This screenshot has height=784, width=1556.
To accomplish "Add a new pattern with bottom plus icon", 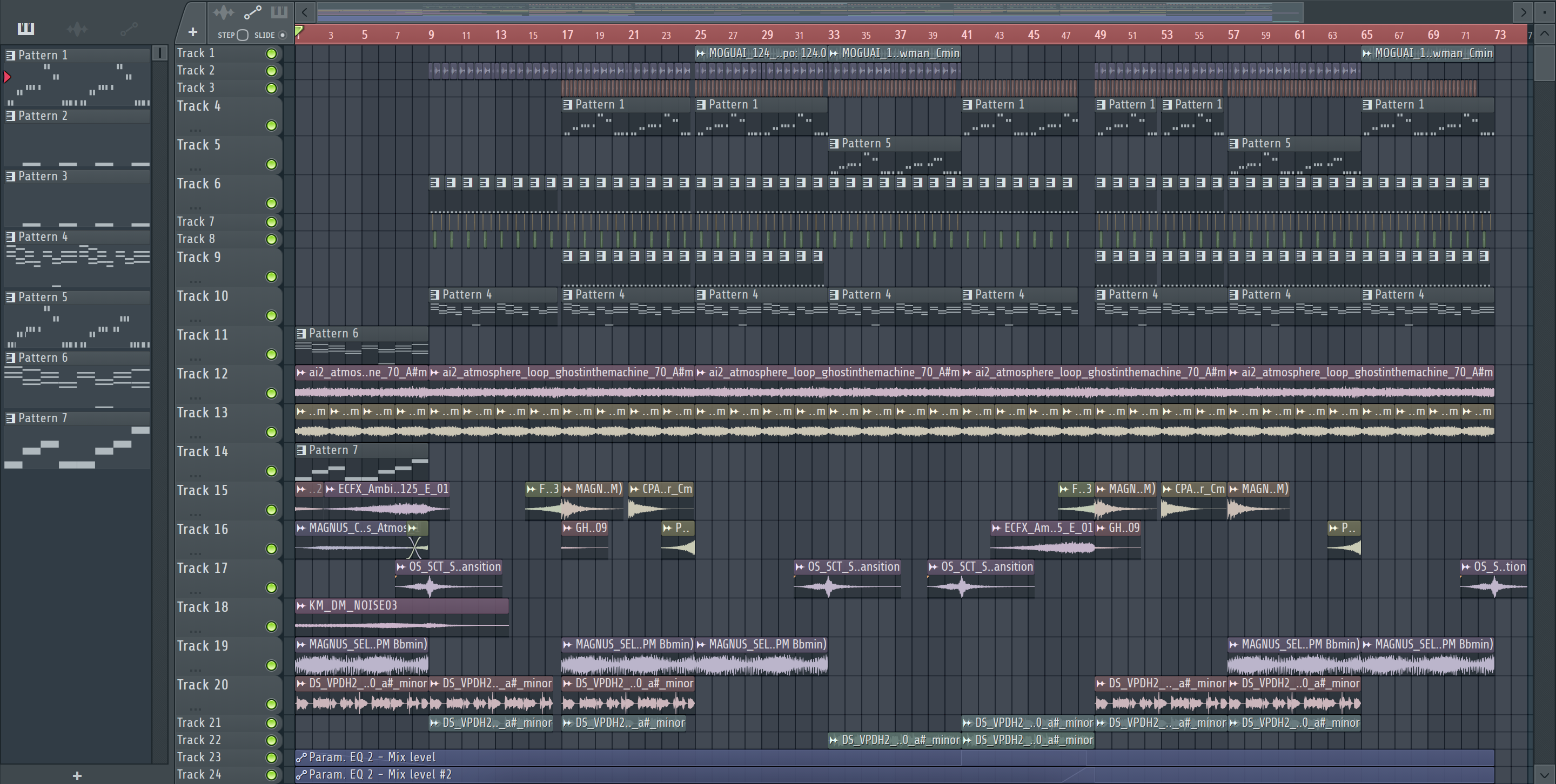I will pos(77,775).
